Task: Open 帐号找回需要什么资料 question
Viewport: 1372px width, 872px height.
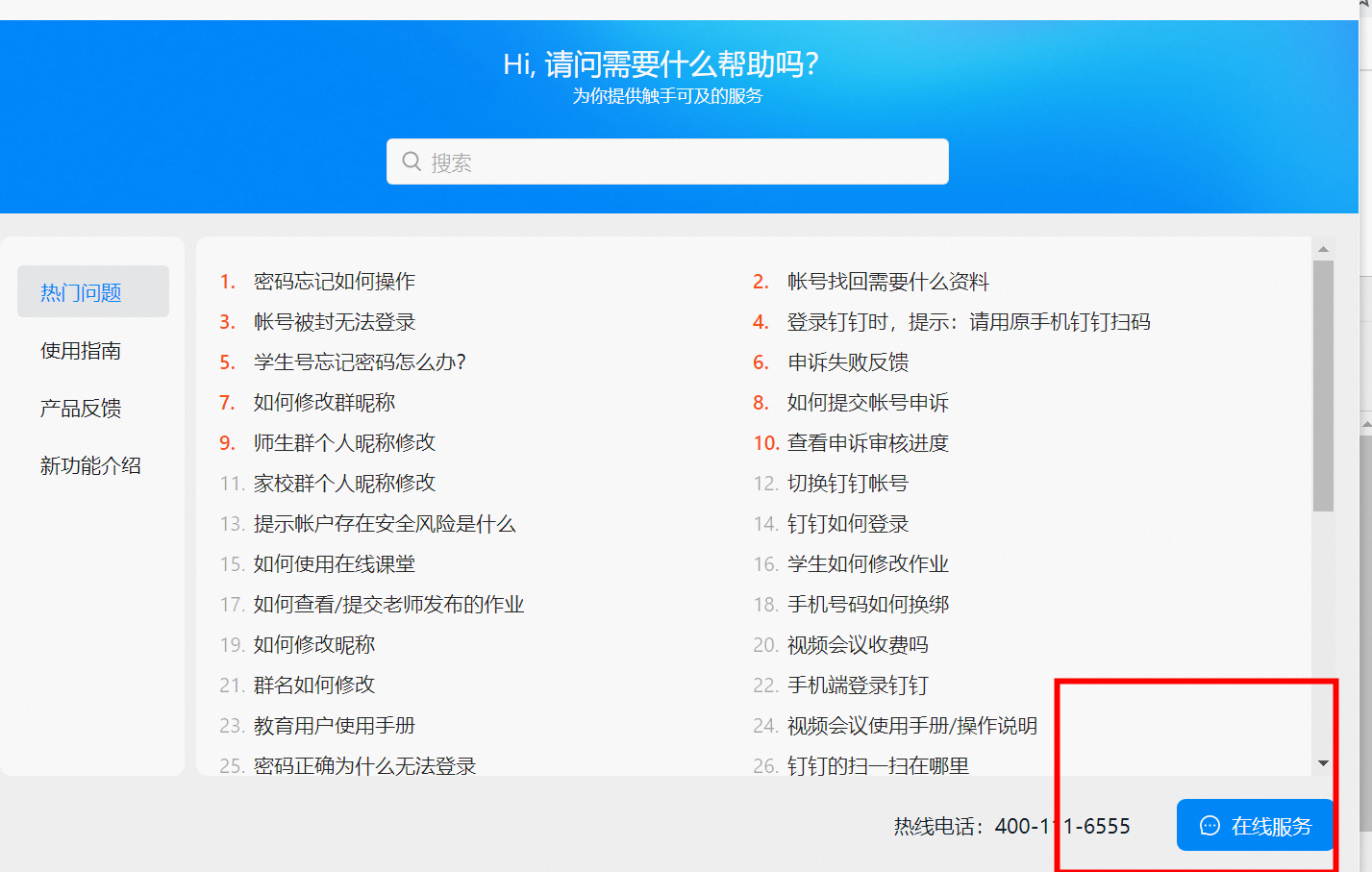Action: pos(887,282)
